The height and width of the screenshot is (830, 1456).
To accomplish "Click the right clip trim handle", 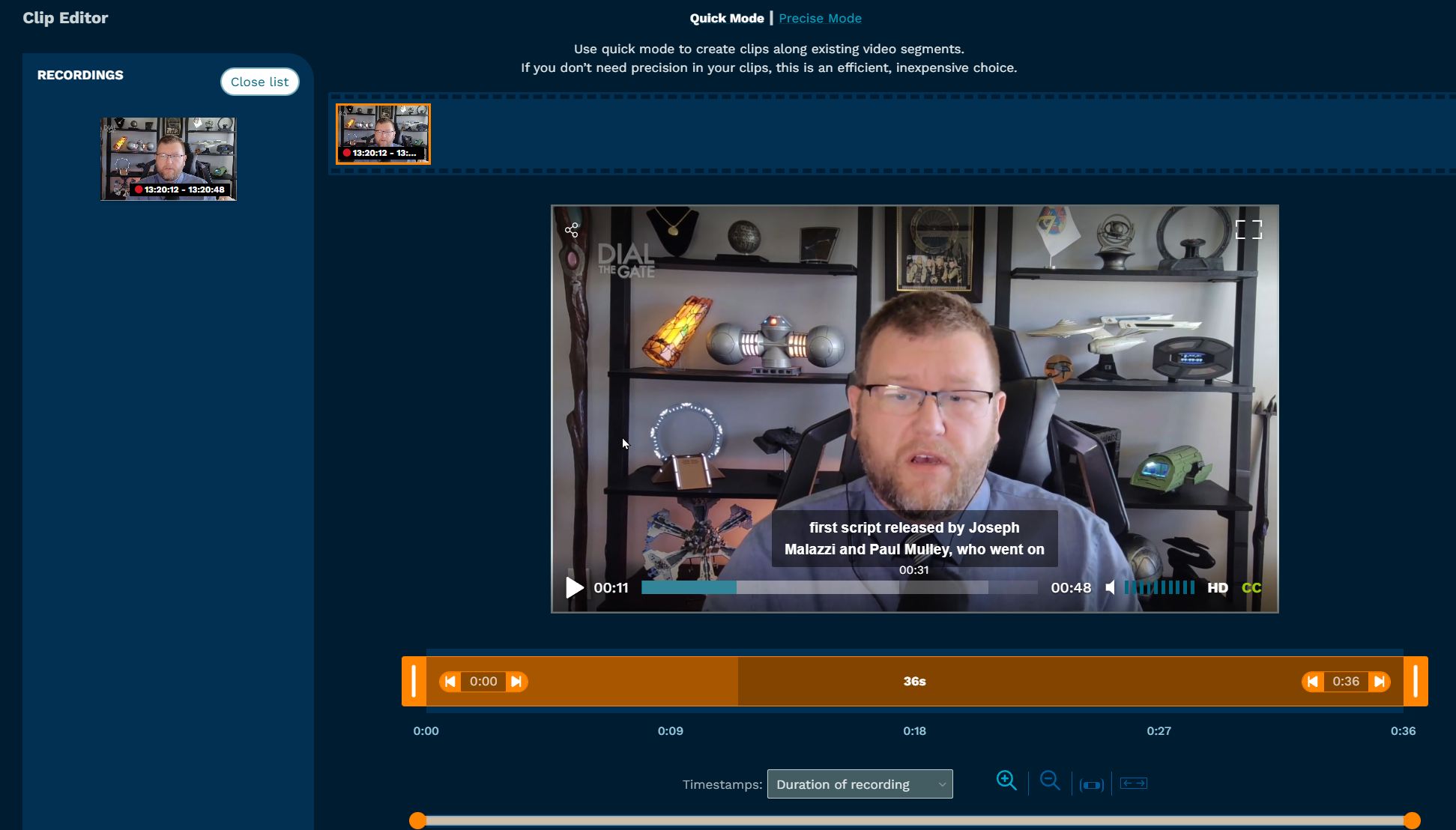I will point(1416,682).
